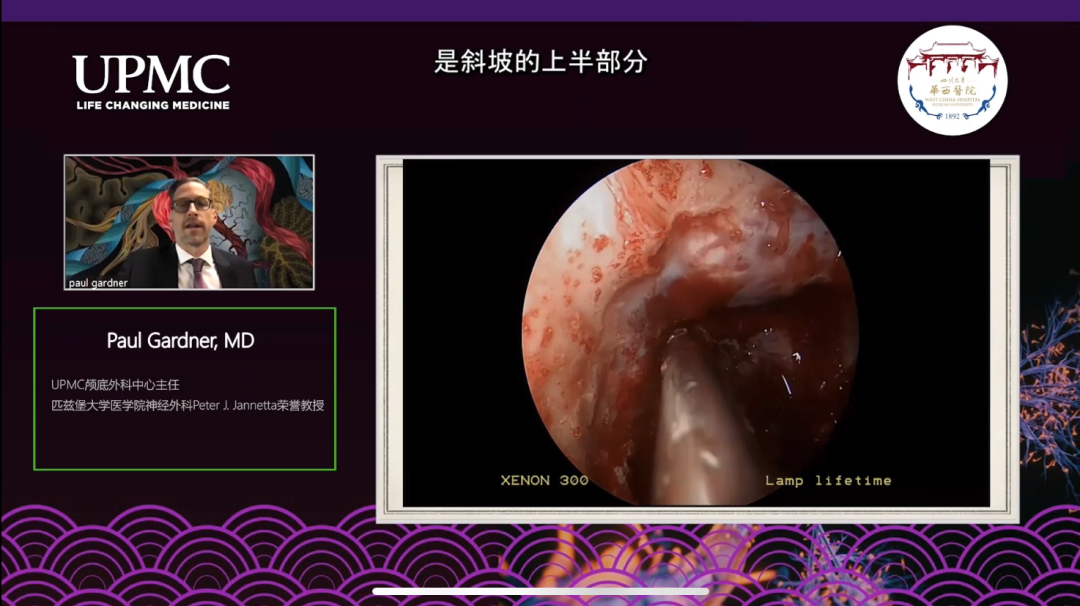The image size is (1080, 606).
Task: Click the Lamp lifetime overlay text
Action: click(828, 480)
